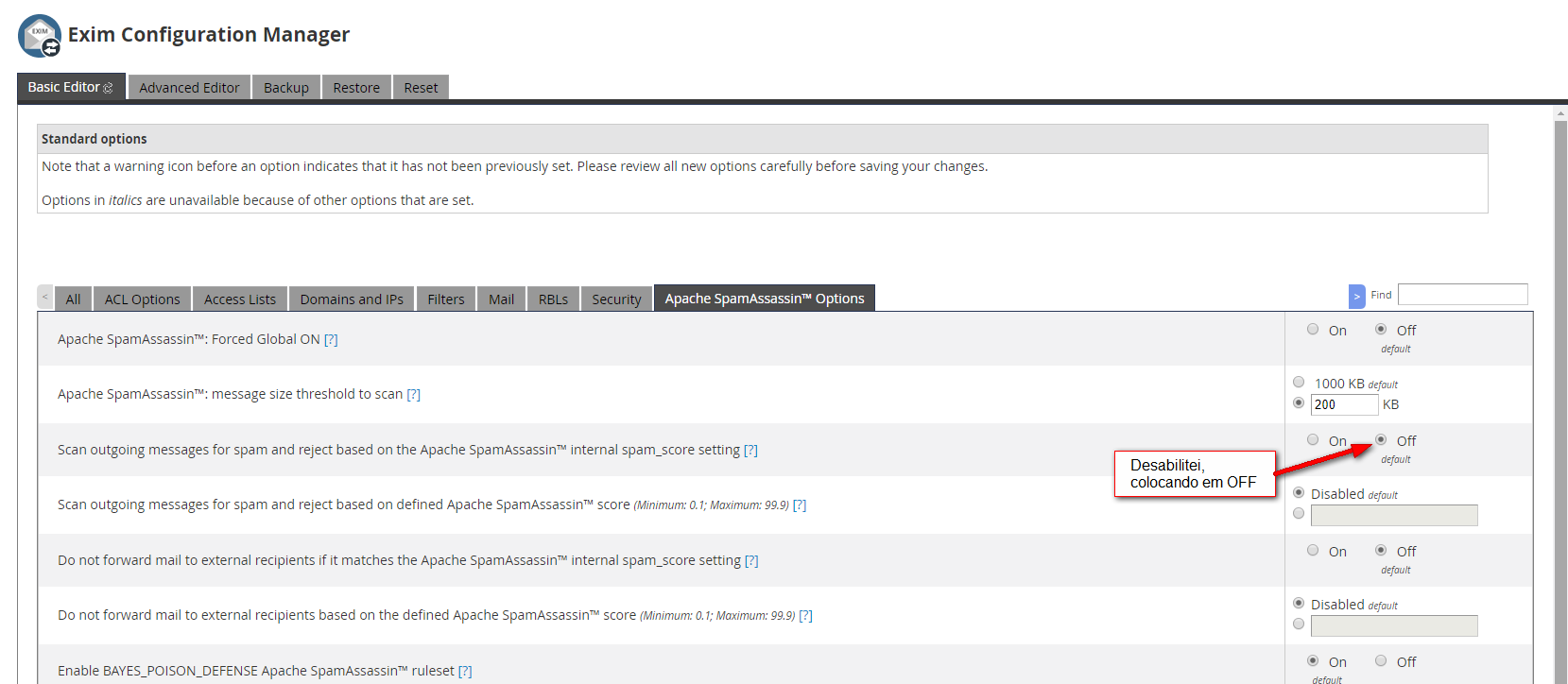The width and height of the screenshot is (1568, 684).
Task: Open help for do-not-forward defined score
Action: tap(805, 615)
